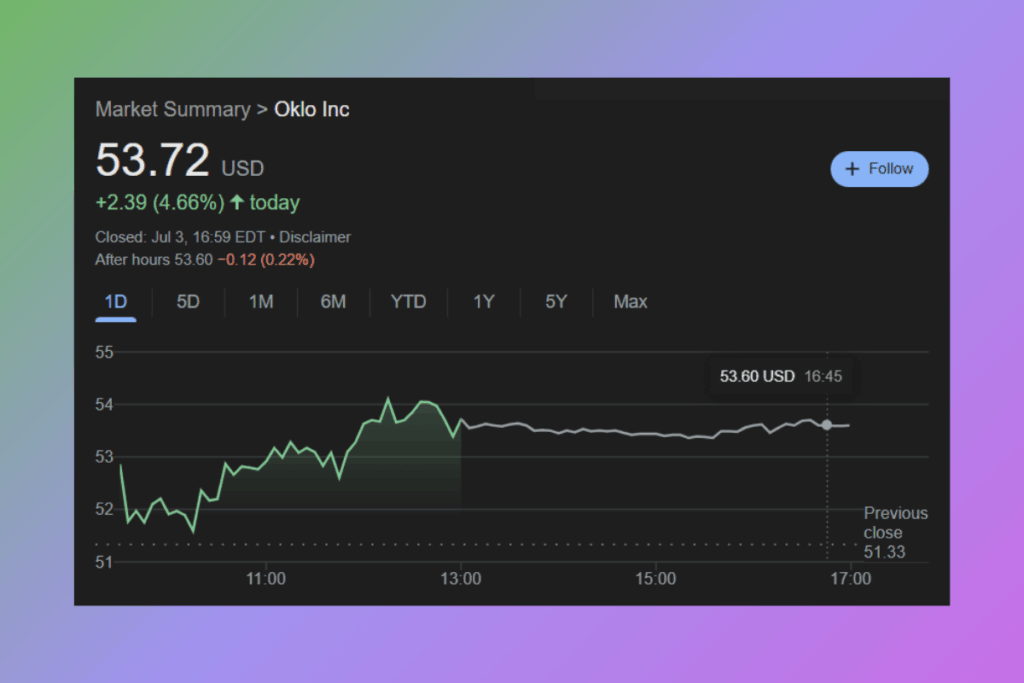Open the Max range tab
1024x683 pixels.
point(630,301)
